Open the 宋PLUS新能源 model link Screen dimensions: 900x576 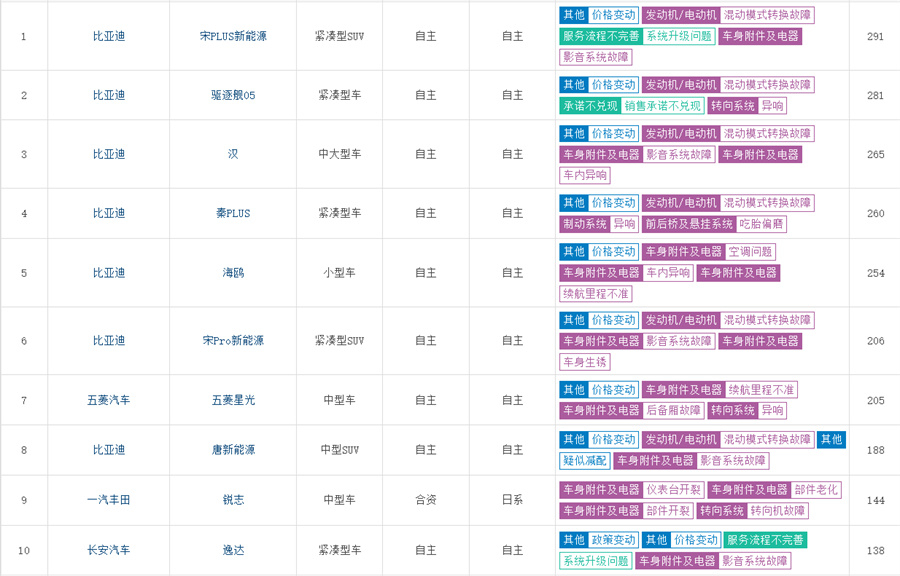pyautogui.click(x=233, y=36)
